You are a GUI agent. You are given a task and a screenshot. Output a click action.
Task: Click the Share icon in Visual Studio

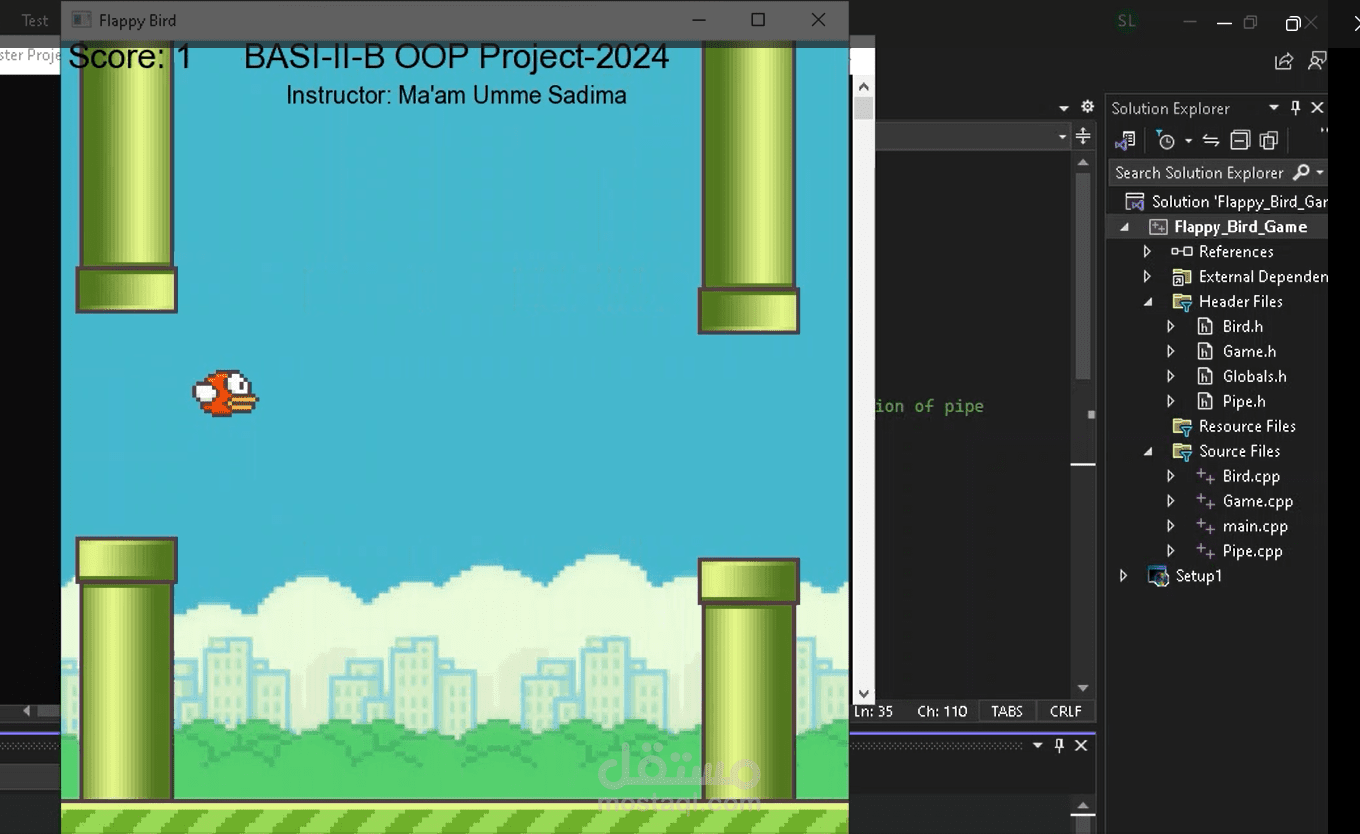(1284, 62)
